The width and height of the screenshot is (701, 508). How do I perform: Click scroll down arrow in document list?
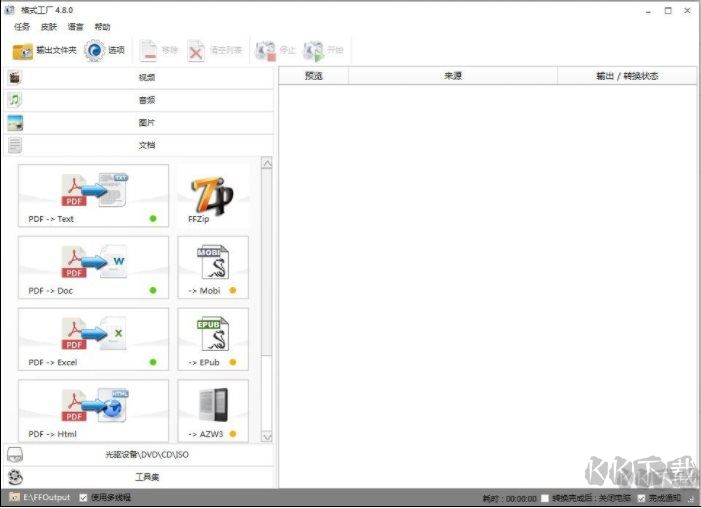(267, 436)
